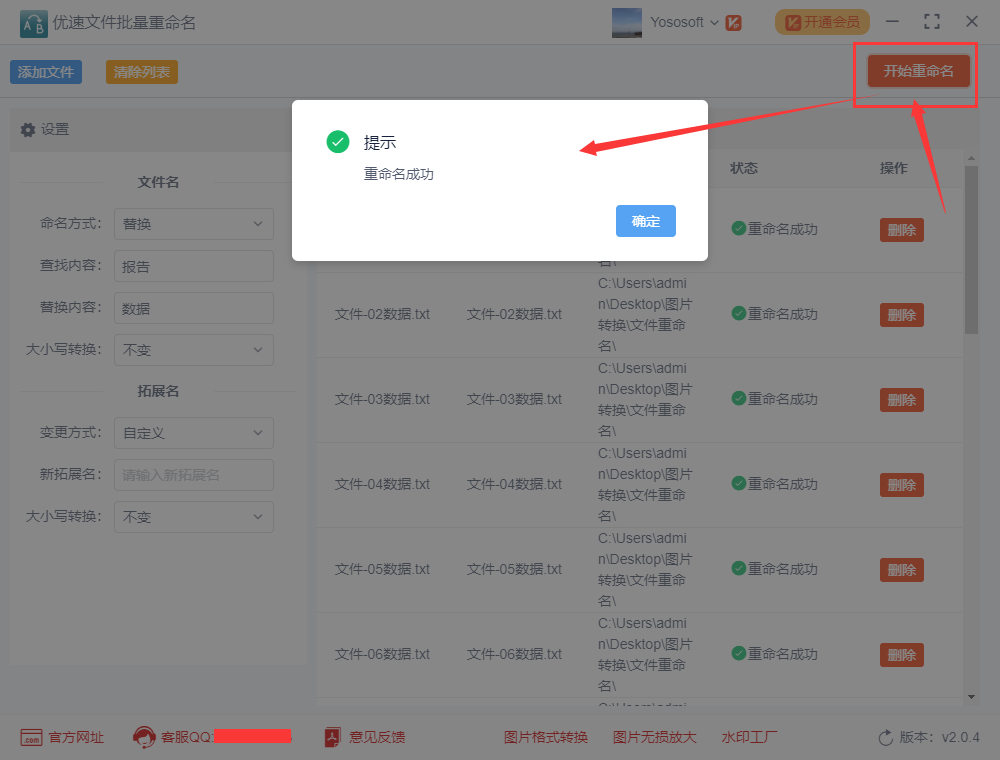Screen dimensions: 1000x760
Task: Click the 开始重命名 button
Action: (x=918, y=71)
